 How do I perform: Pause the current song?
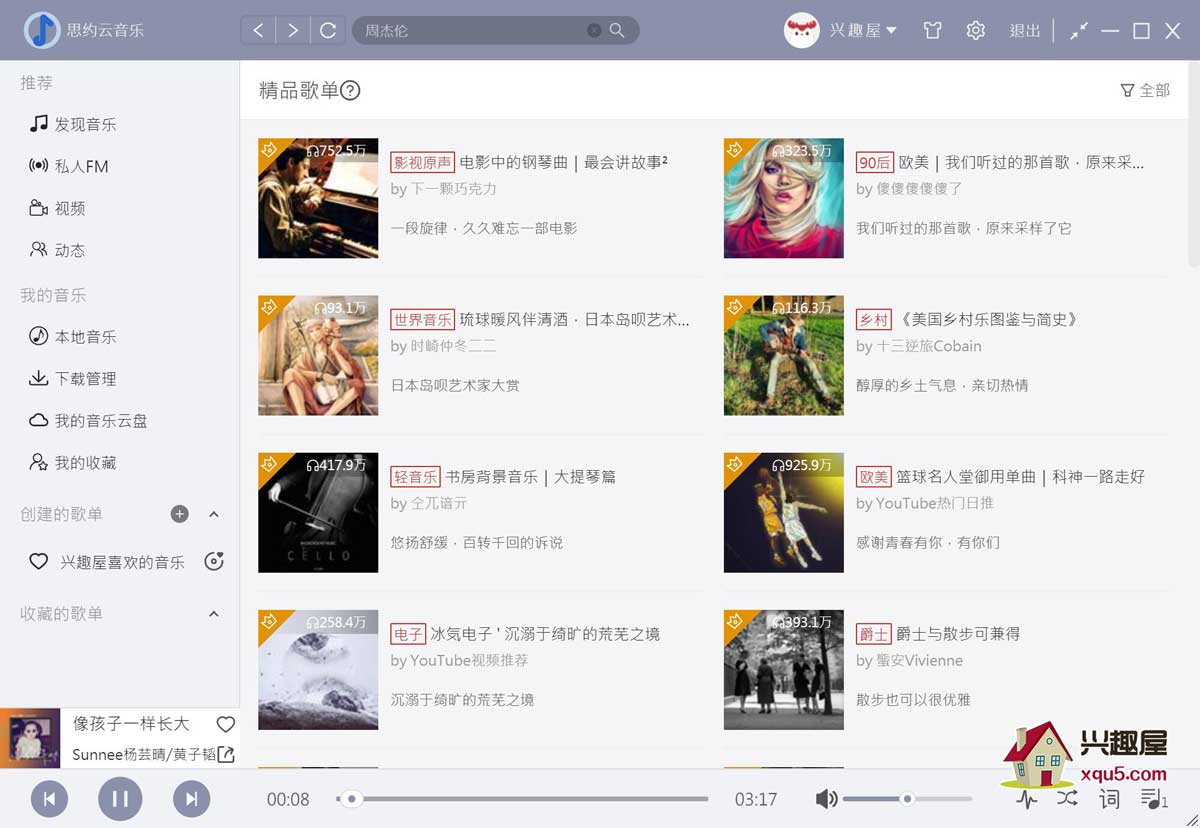[120, 798]
